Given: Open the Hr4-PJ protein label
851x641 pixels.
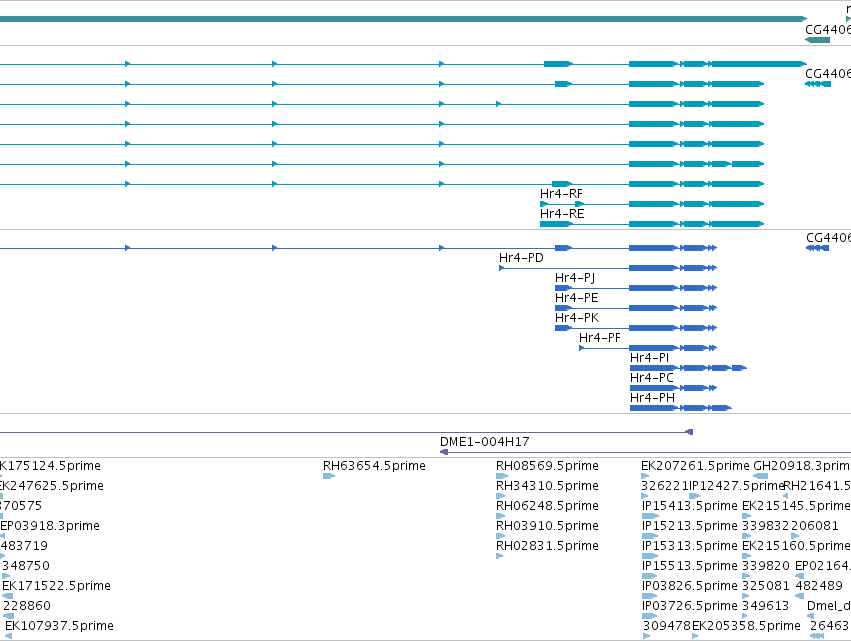Looking at the screenshot, I should click(575, 278).
